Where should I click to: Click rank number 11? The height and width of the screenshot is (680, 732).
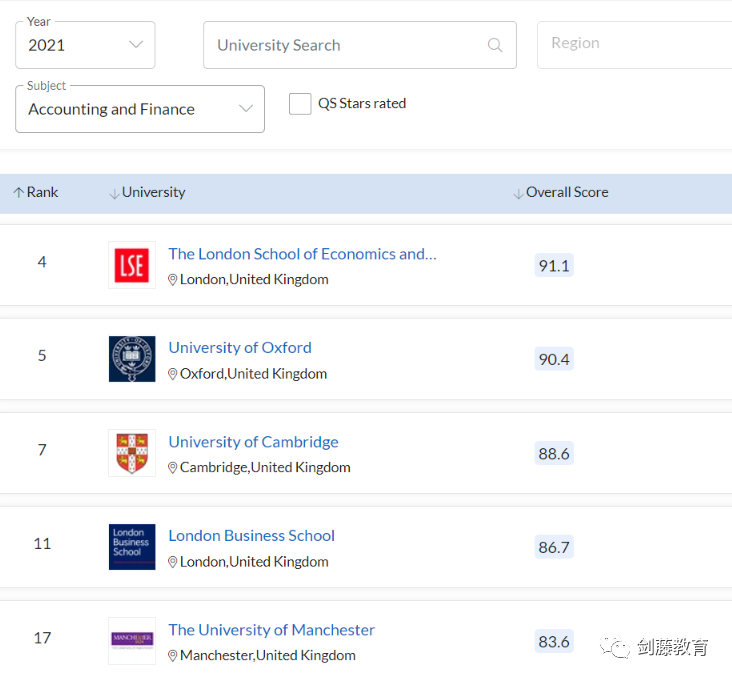point(42,544)
